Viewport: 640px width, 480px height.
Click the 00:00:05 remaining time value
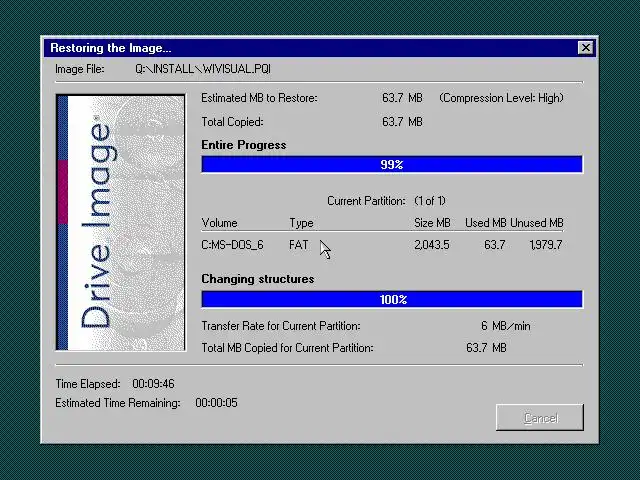pos(216,403)
